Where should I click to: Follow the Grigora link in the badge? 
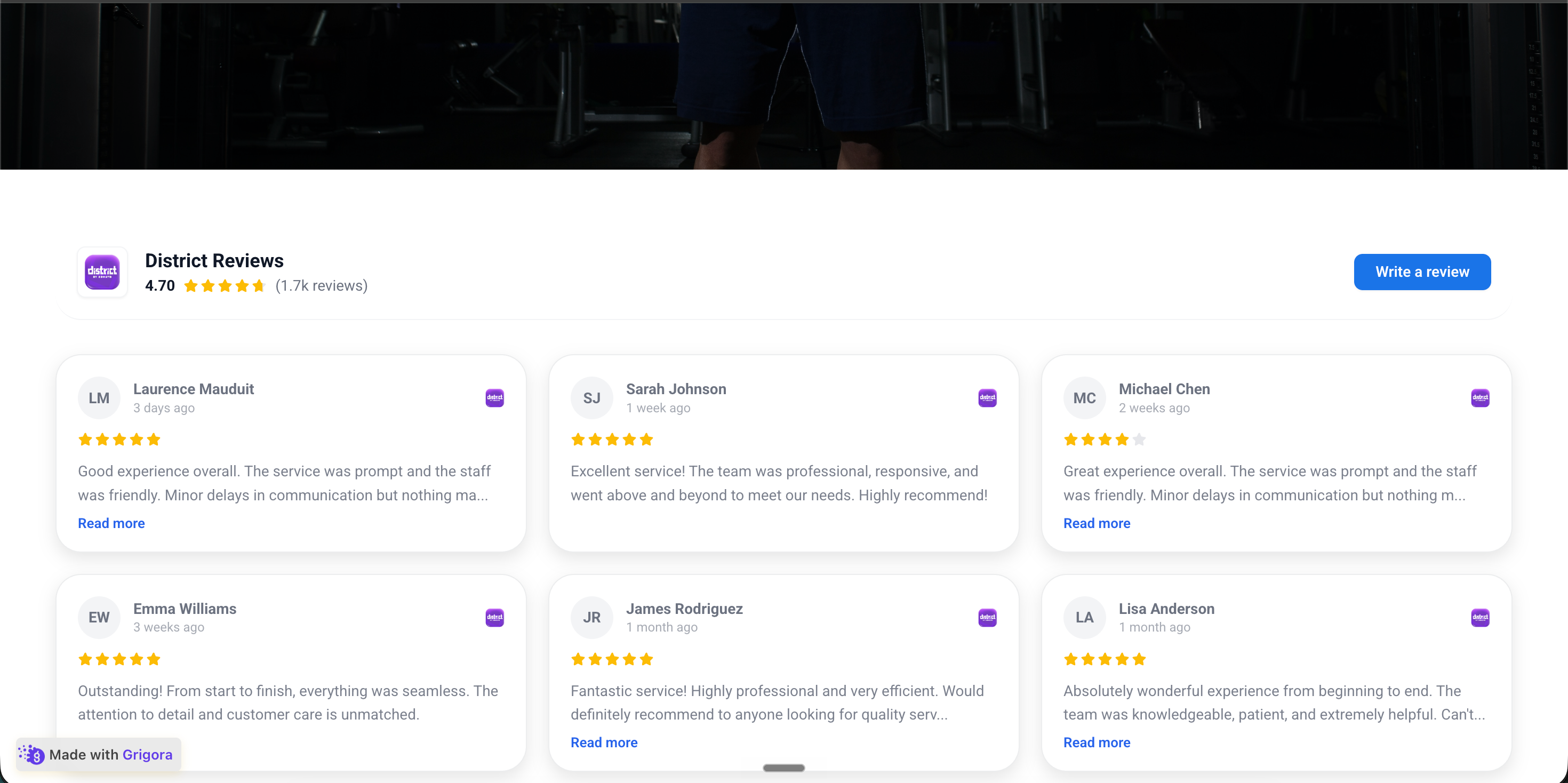147,754
